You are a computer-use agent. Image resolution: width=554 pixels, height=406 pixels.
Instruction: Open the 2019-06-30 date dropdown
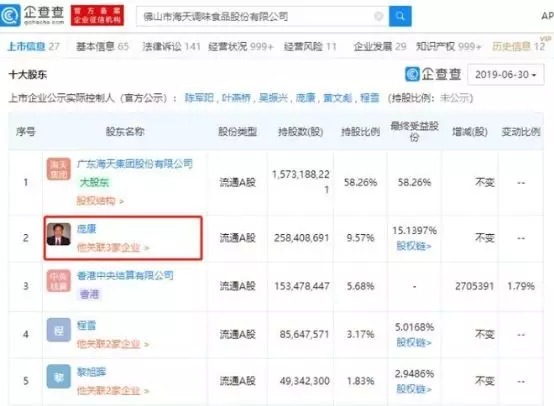click(x=506, y=75)
